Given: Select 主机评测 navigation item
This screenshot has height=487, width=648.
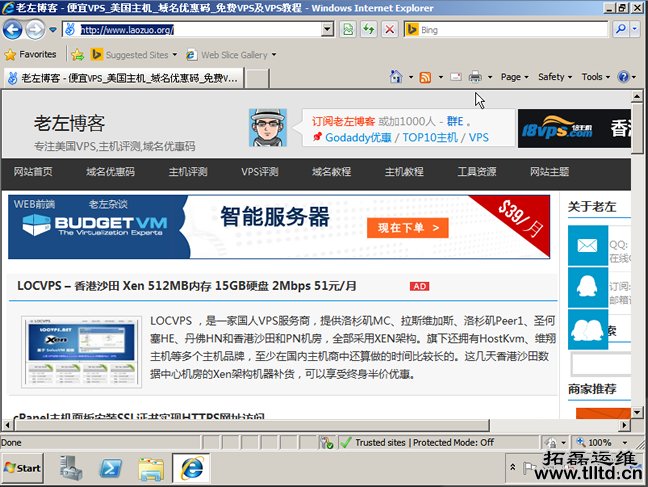Looking at the screenshot, I should 188,172.
